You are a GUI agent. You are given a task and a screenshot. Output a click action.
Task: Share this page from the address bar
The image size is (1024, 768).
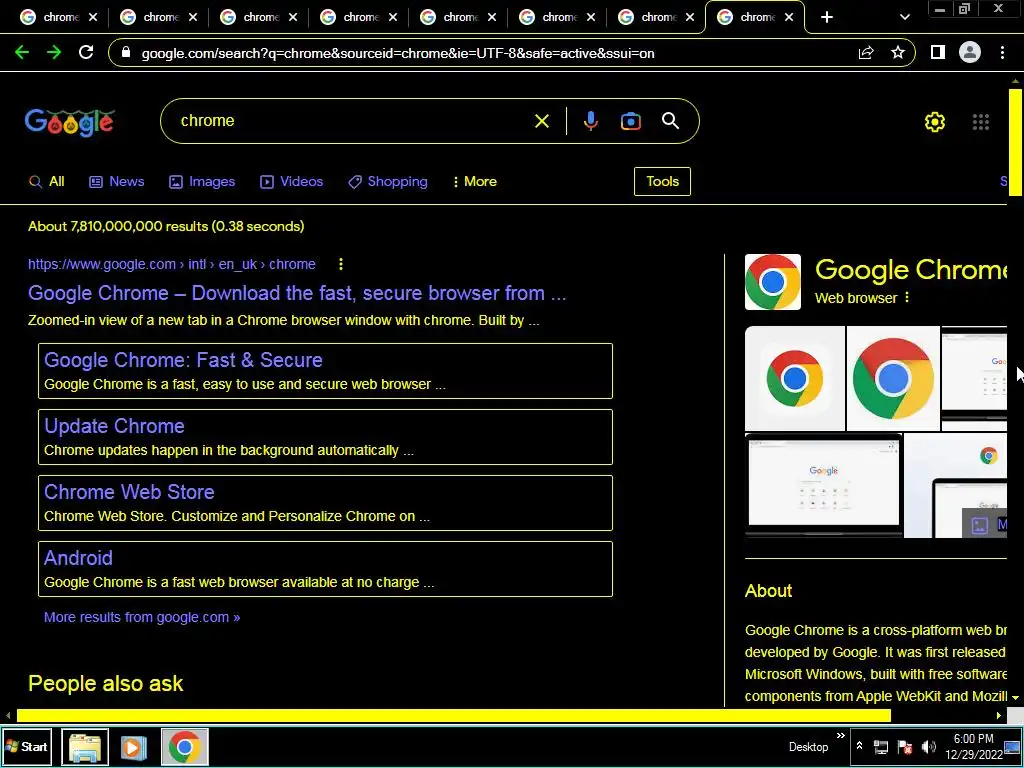pos(866,53)
